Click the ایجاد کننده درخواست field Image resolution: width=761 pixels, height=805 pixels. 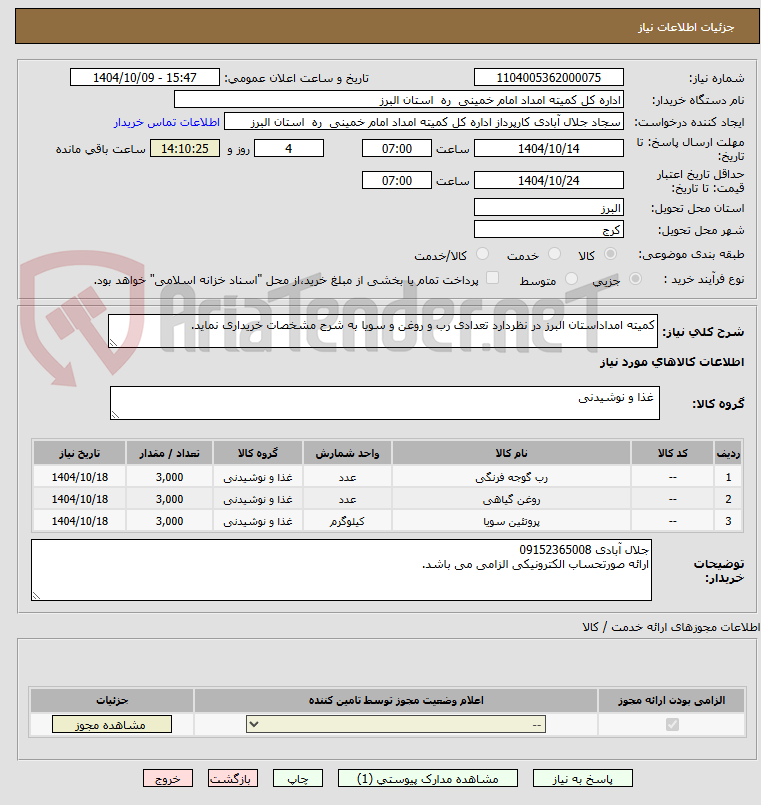424,122
